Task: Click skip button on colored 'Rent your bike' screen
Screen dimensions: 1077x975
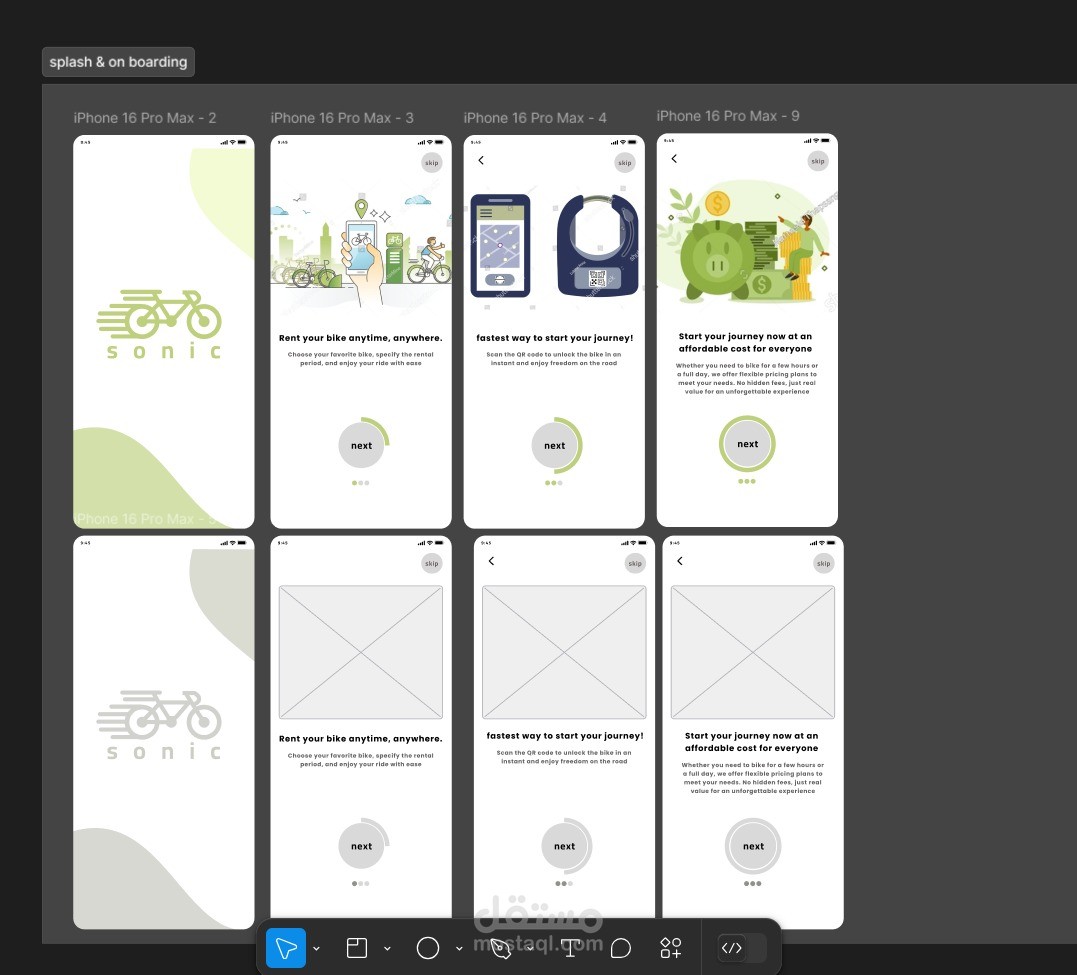Action: tap(431, 163)
